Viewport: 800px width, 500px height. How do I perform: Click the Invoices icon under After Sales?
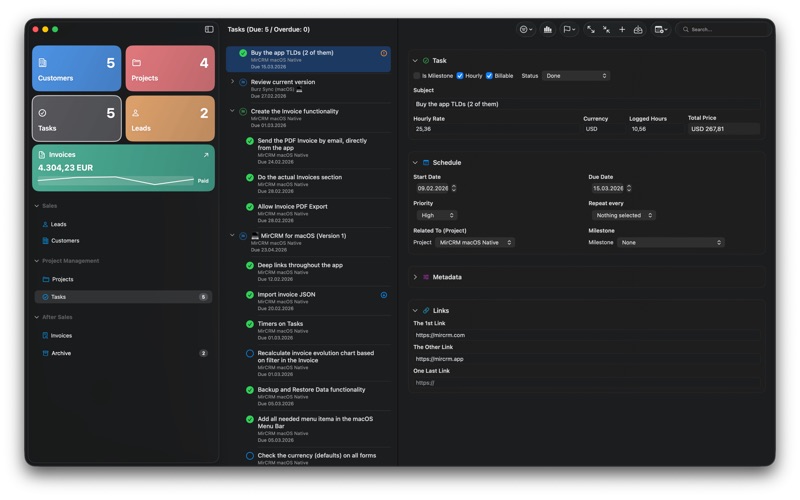point(45,336)
